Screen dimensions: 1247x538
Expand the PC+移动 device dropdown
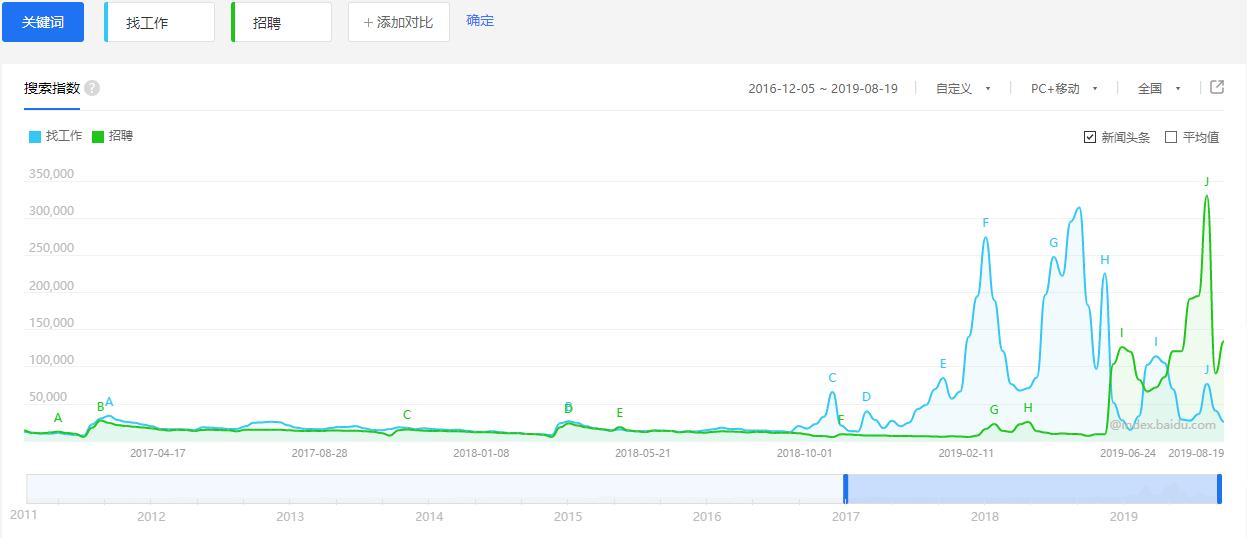click(x=1064, y=88)
